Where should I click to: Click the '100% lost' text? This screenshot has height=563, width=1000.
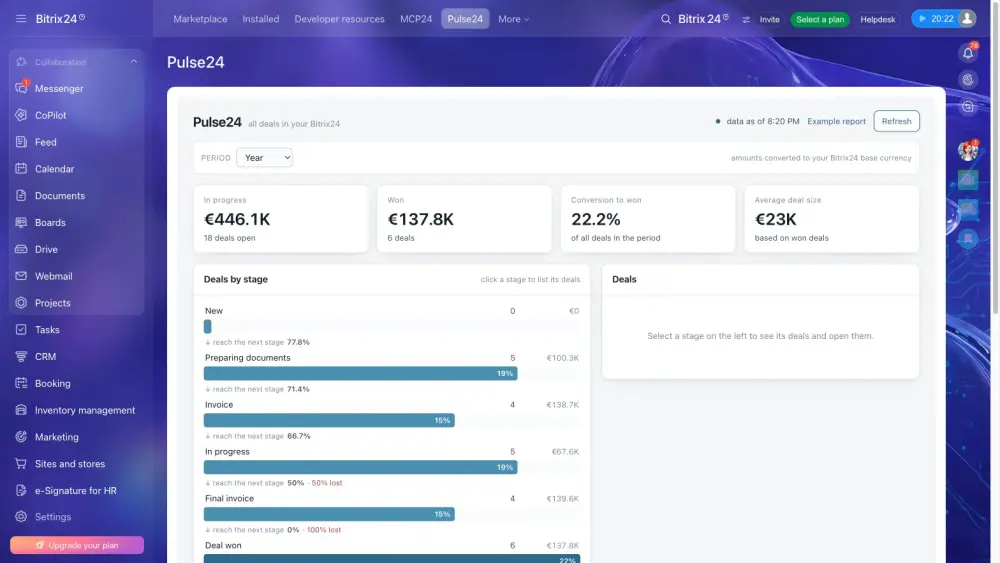click(323, 530)
